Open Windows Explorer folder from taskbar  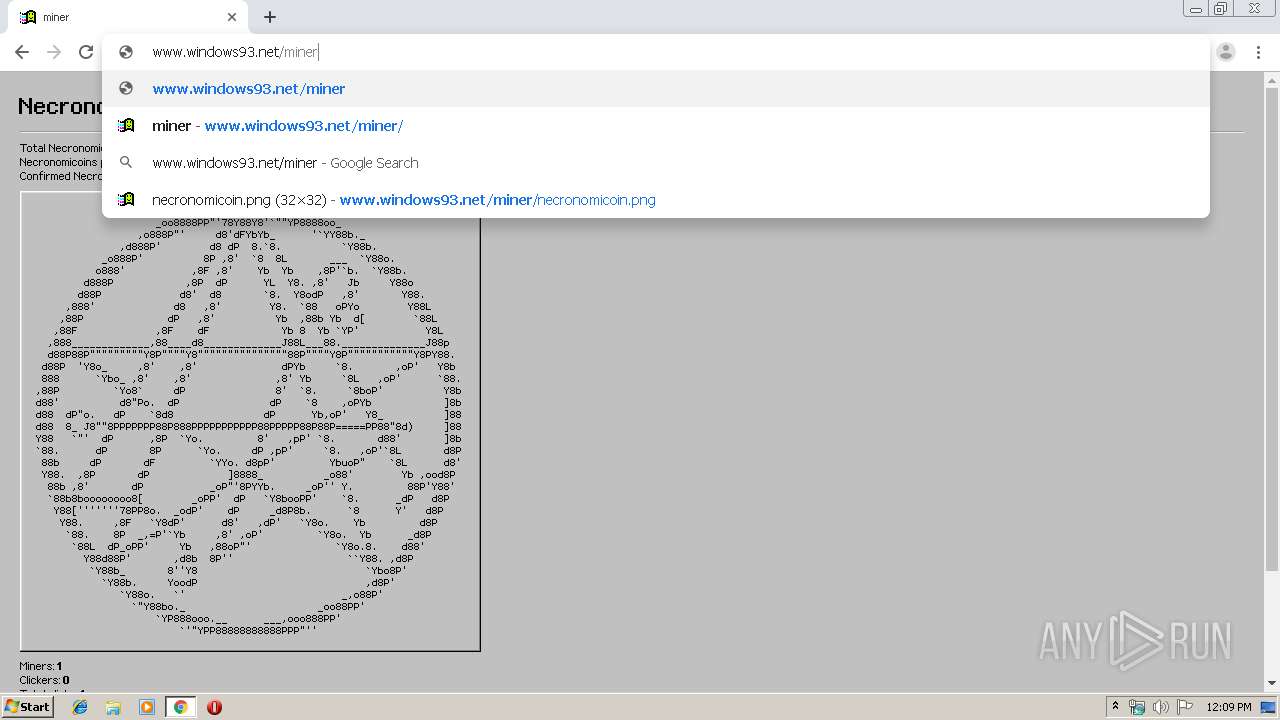113,707
